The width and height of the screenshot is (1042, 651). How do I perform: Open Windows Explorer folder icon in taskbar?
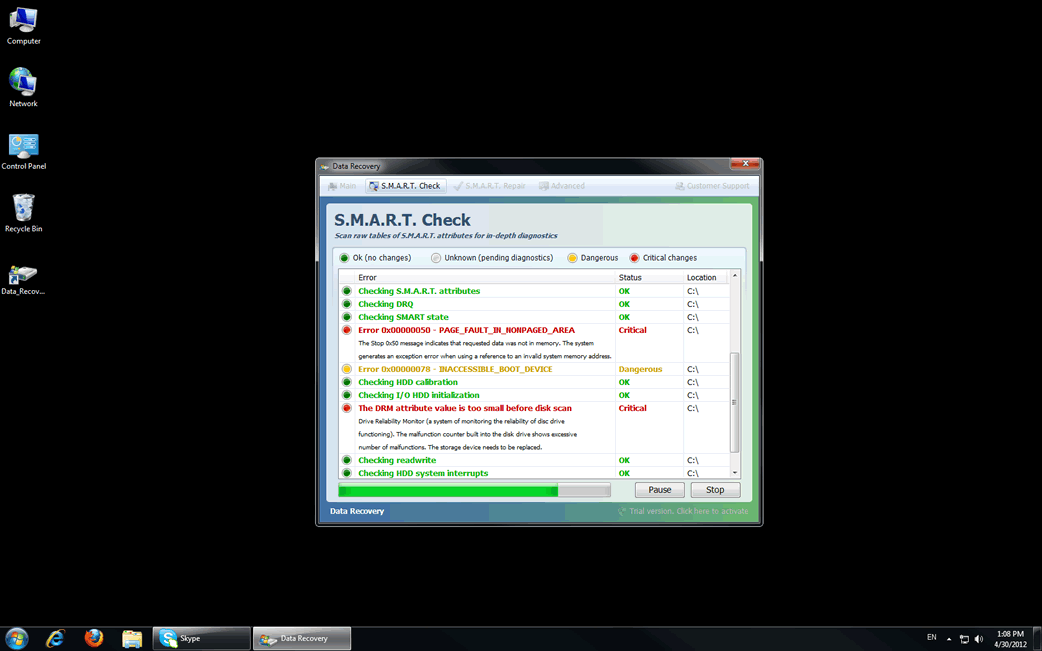coord(132,638)
